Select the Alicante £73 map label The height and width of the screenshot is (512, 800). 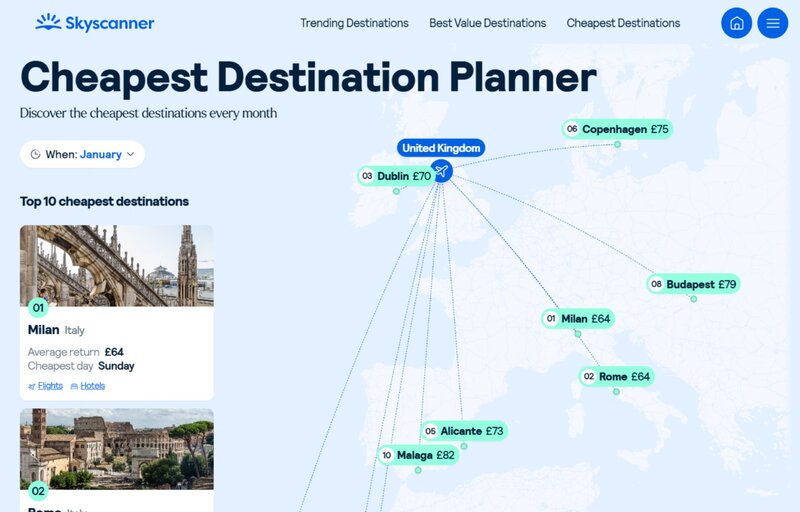pos(464,431)
